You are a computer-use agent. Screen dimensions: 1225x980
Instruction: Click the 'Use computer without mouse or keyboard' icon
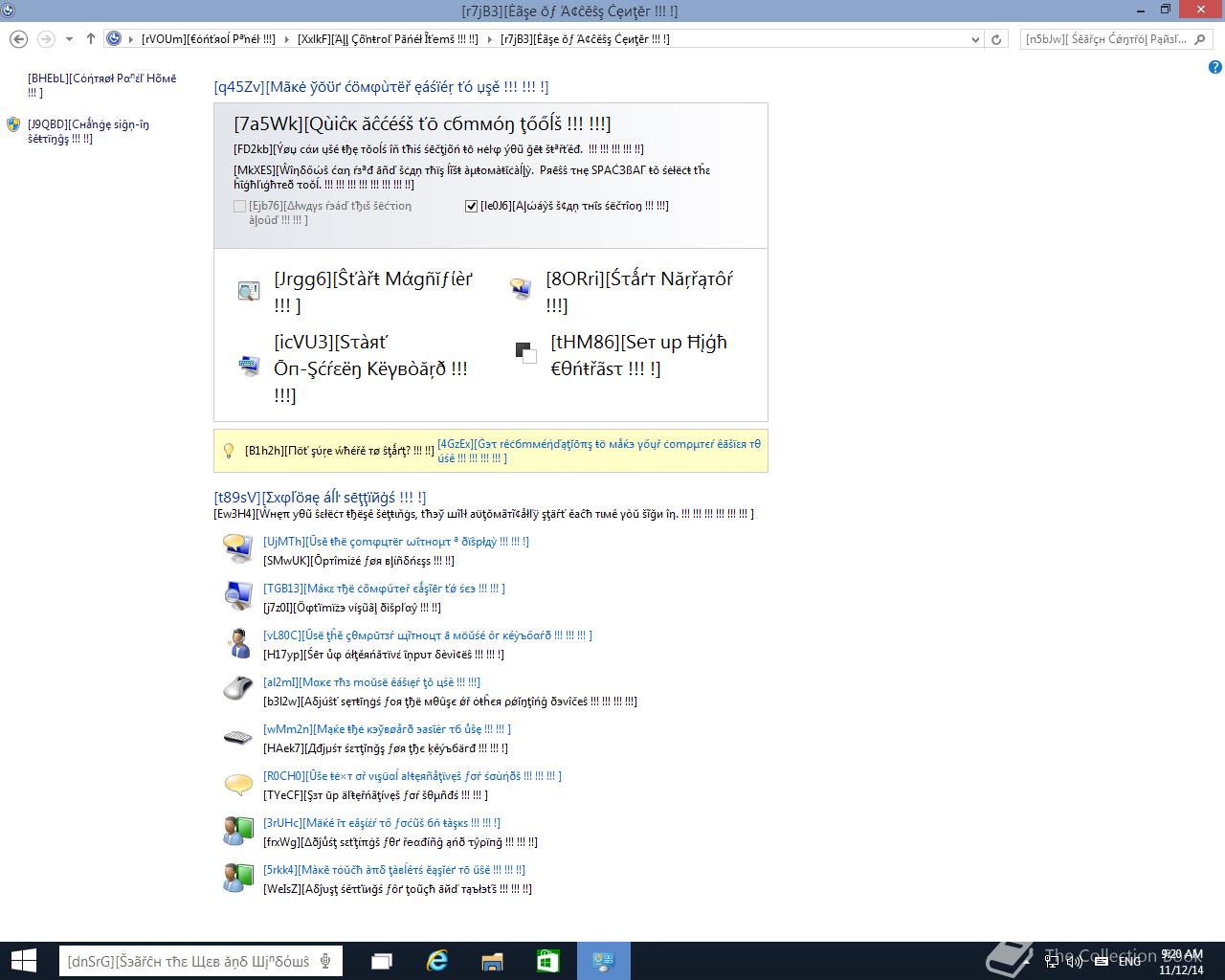[237, 643]
